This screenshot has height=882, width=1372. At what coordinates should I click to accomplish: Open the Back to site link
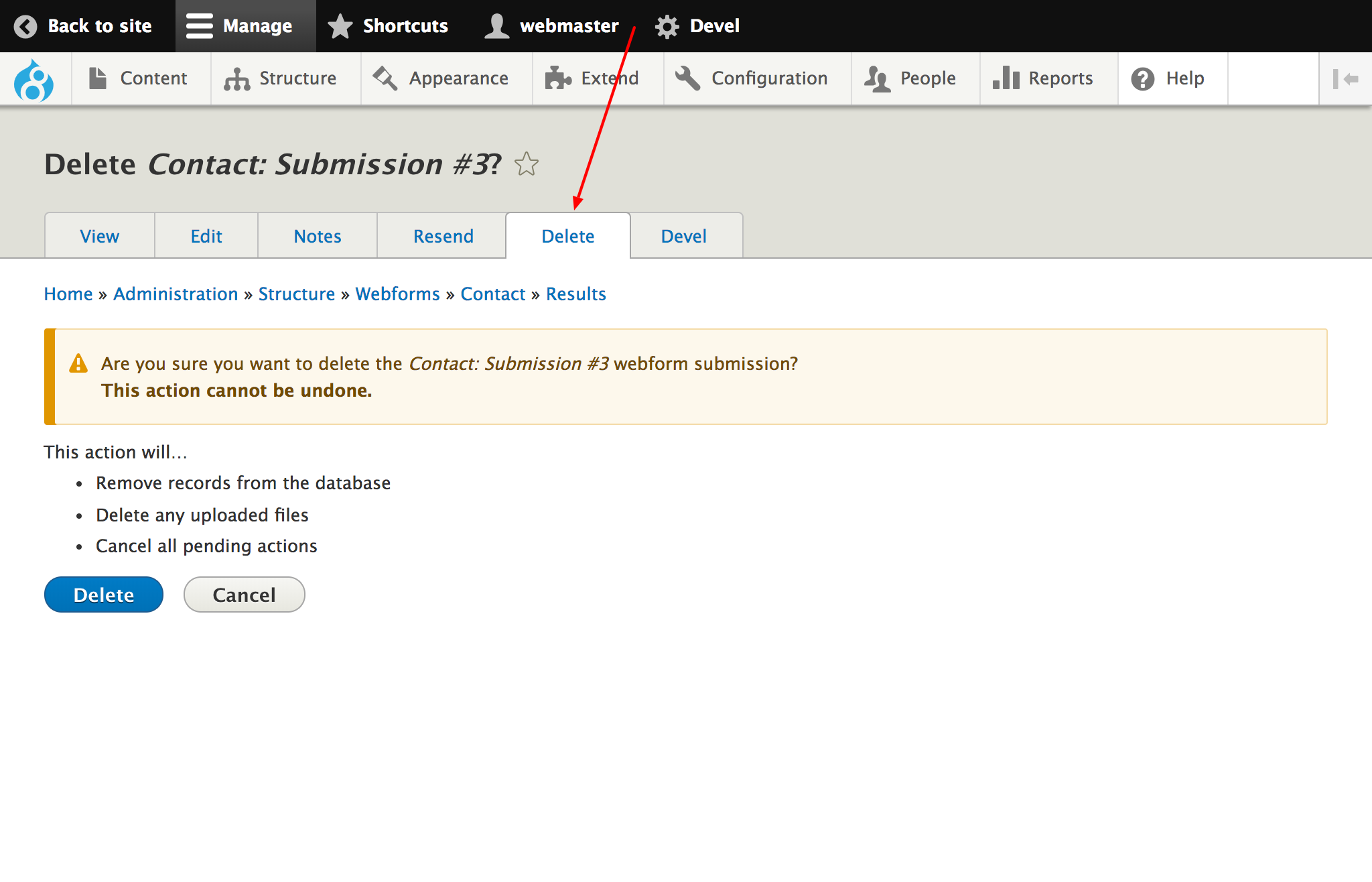pos(88,26)
